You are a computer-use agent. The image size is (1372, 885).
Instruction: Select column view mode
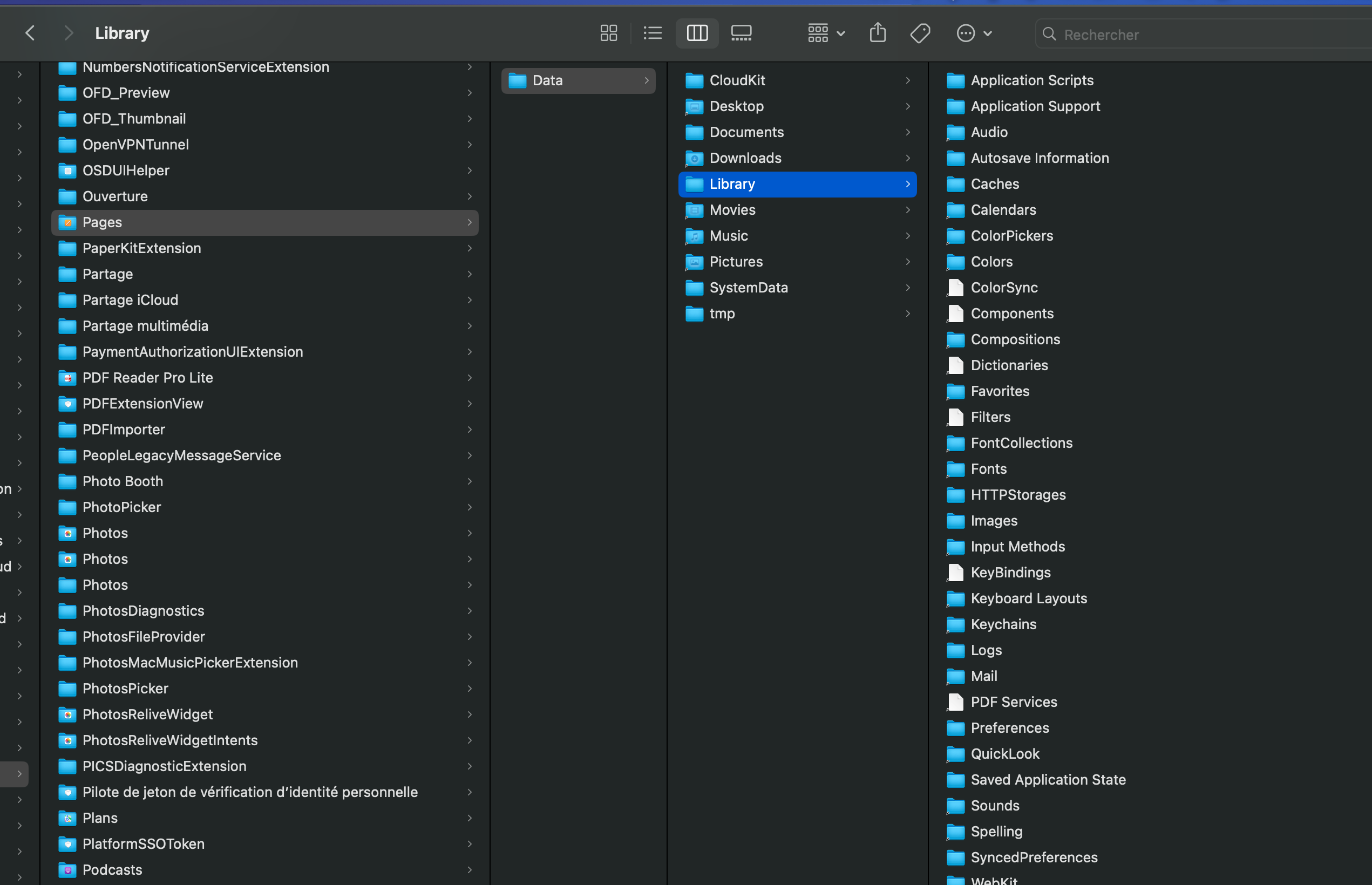pos(697,33)
